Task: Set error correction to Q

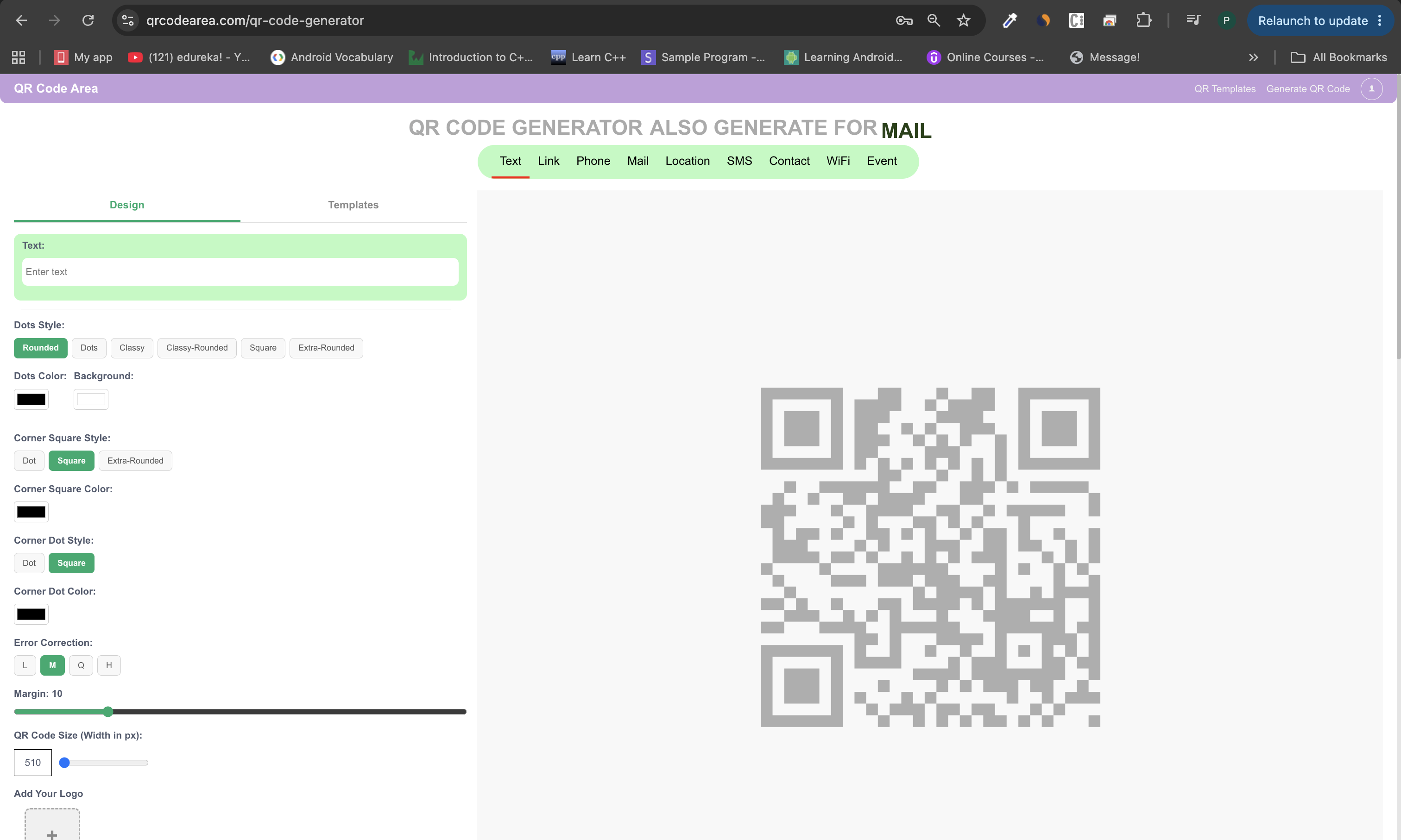Action: coord(81,665)
